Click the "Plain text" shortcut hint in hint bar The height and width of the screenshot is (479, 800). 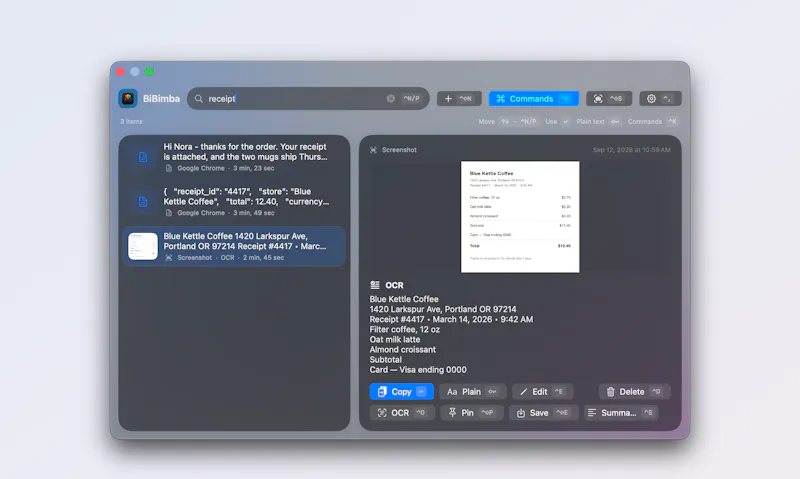pos(590,121)
